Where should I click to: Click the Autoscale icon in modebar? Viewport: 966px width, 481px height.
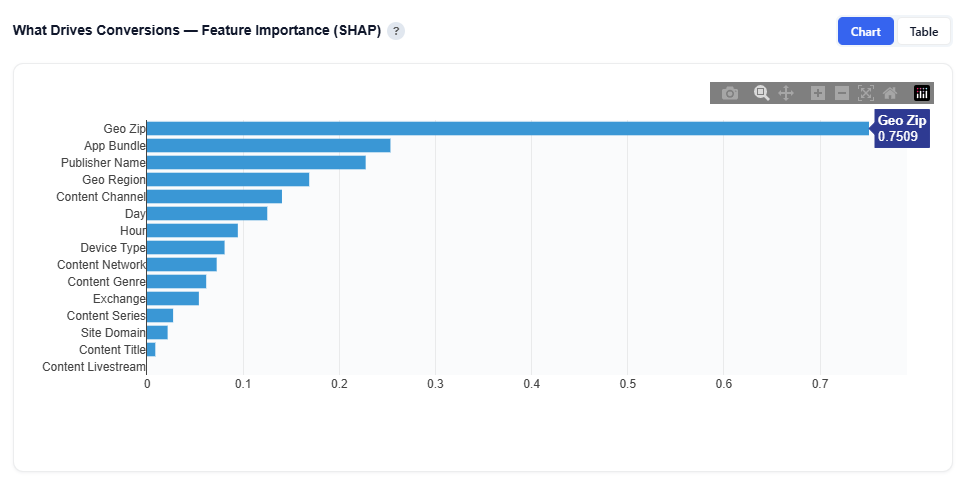(x=866, y=93)
